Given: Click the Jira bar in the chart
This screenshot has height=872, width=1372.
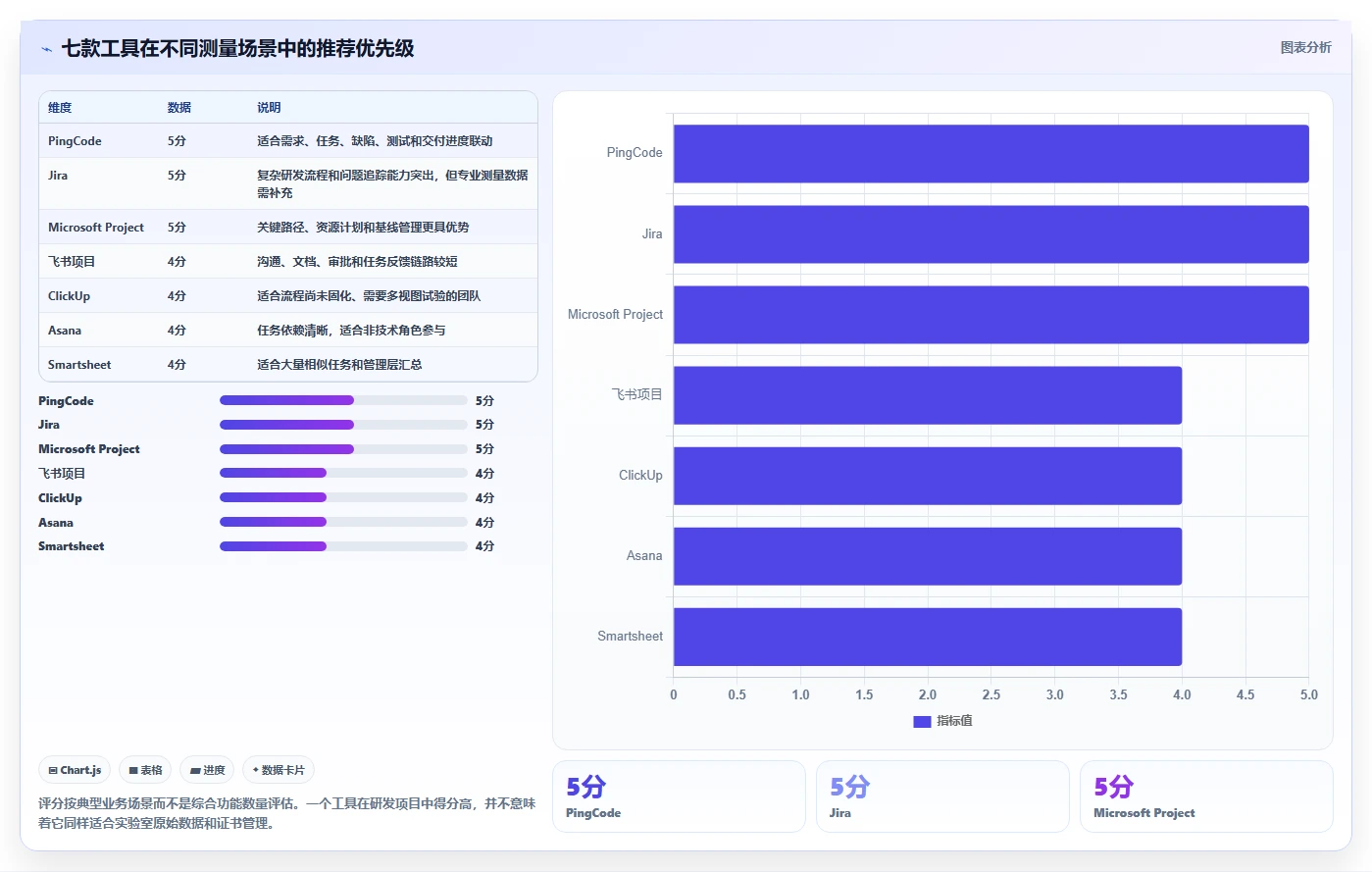Looking at the screenshot, I should pos(991,234).
